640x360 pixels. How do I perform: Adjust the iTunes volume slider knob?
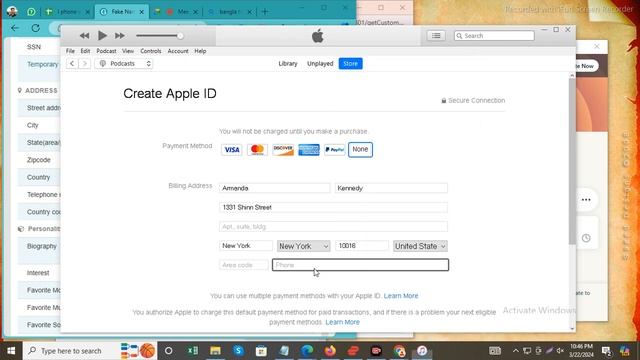(180, 36)
